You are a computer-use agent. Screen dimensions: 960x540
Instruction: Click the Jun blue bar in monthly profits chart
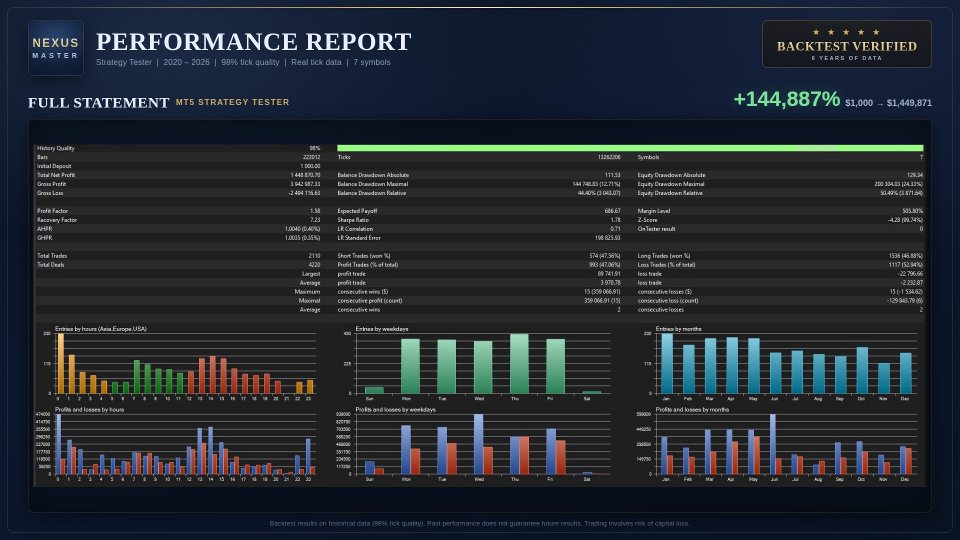(773, 444)
